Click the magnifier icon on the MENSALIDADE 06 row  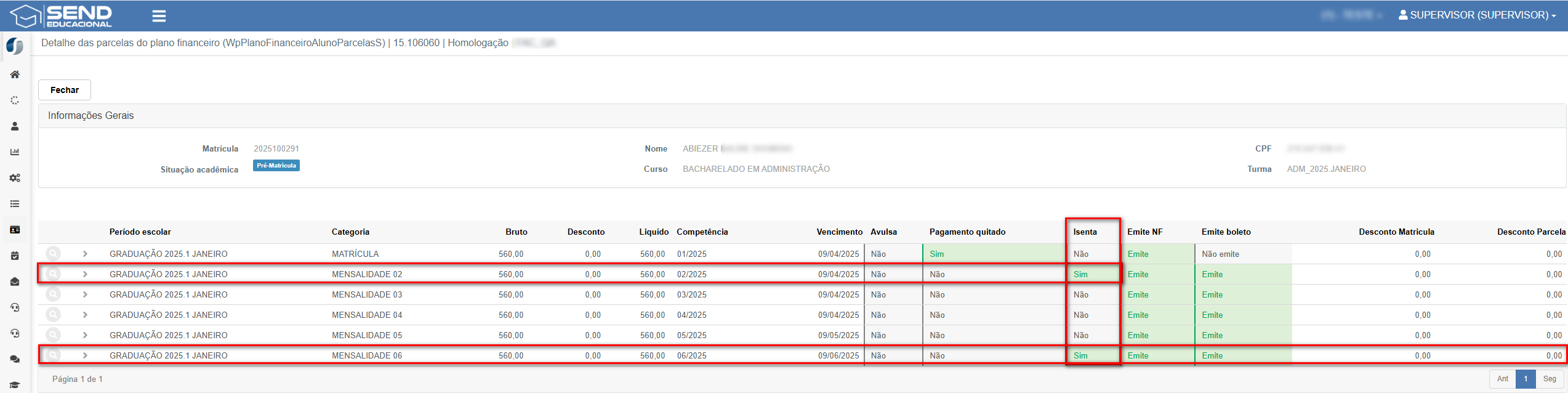click(x=54, y=355)
